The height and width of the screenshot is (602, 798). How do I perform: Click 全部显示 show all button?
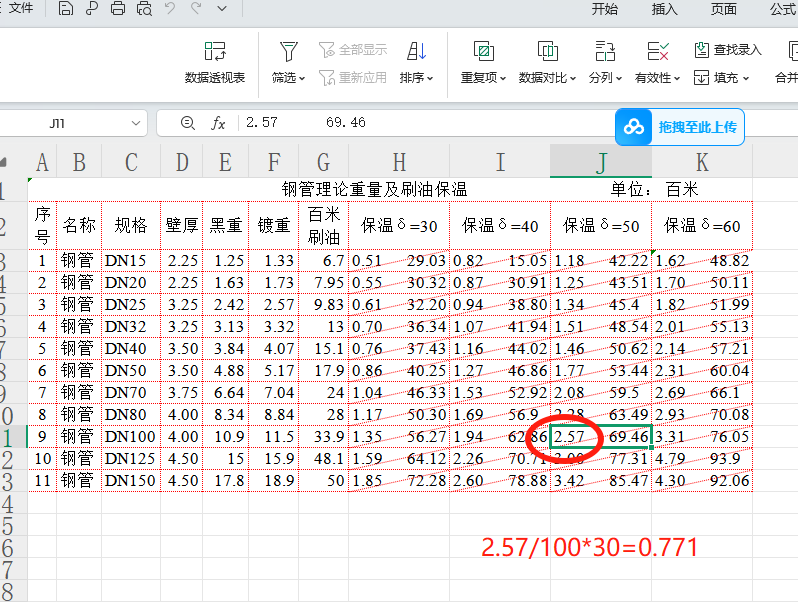(x=353, y=50)
